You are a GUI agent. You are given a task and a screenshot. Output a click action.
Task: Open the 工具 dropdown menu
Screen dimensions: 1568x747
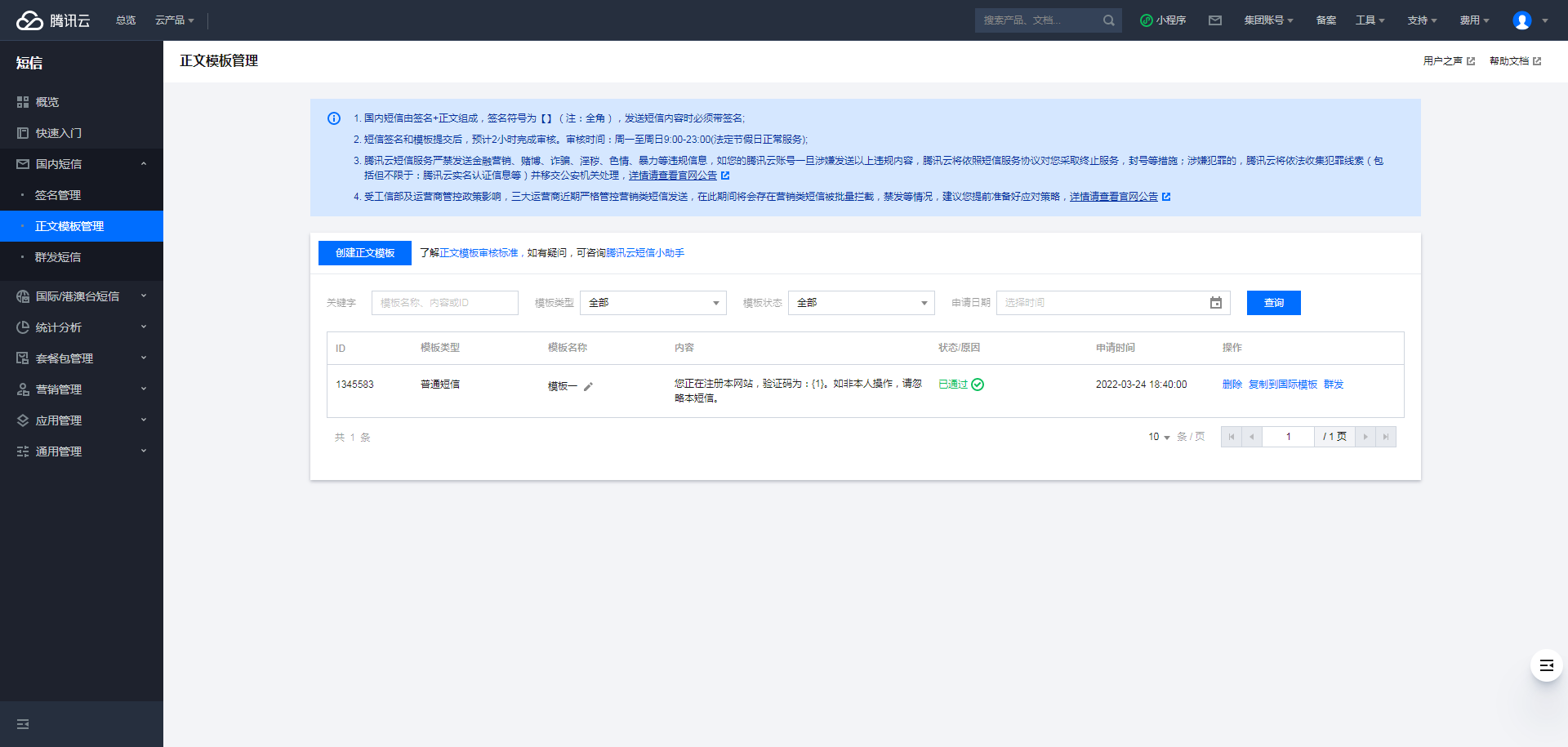(1370, 20)
